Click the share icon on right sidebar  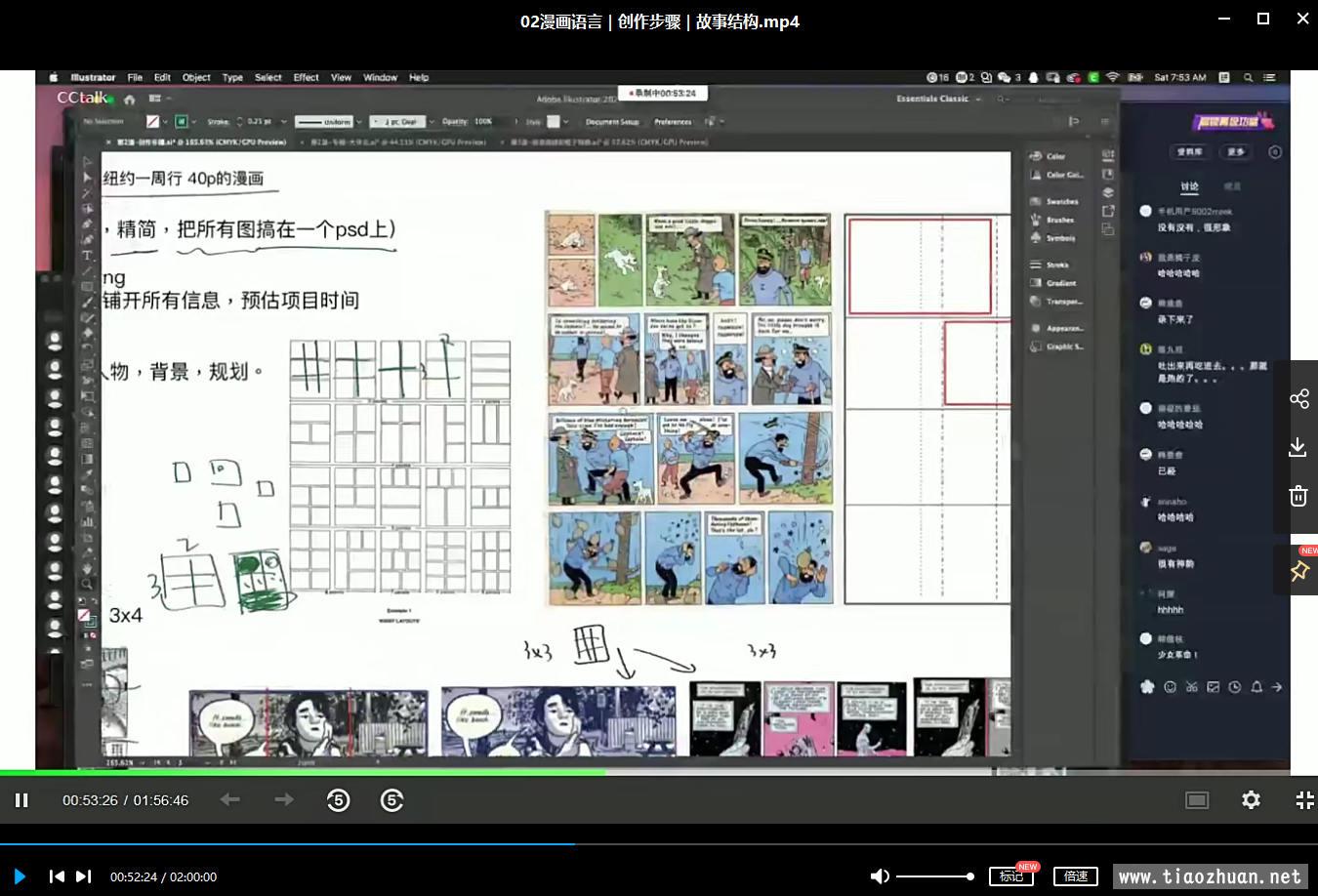coord(1298,399)
